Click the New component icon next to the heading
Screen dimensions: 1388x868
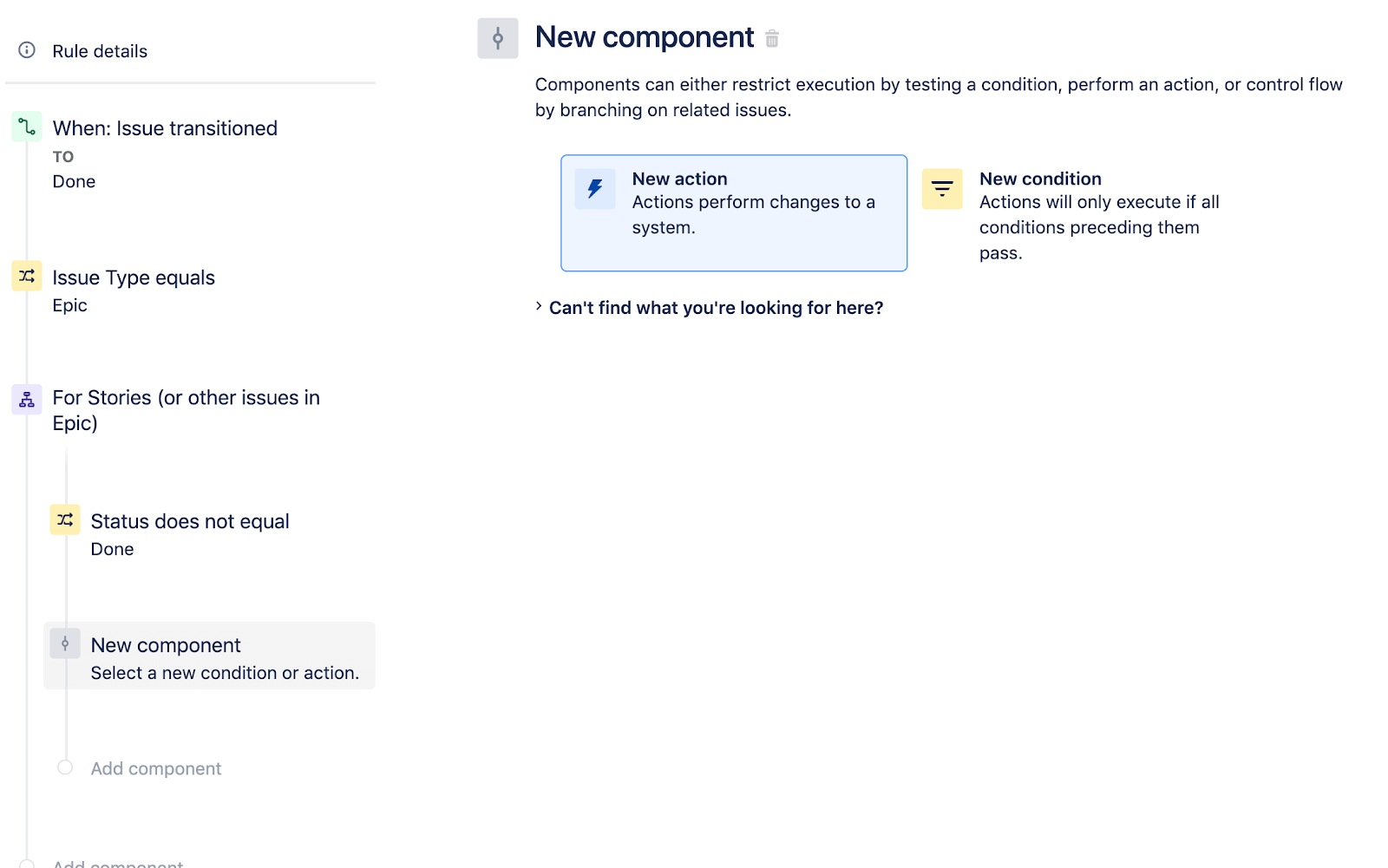[498, 38]
